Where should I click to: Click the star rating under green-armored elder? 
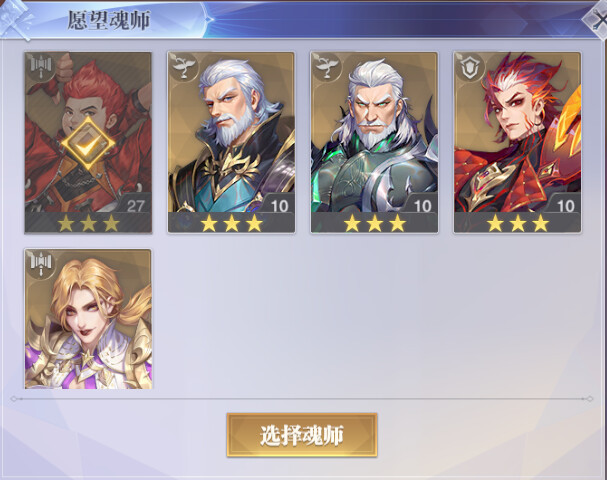pyautogui.click(x=374, y=223)
